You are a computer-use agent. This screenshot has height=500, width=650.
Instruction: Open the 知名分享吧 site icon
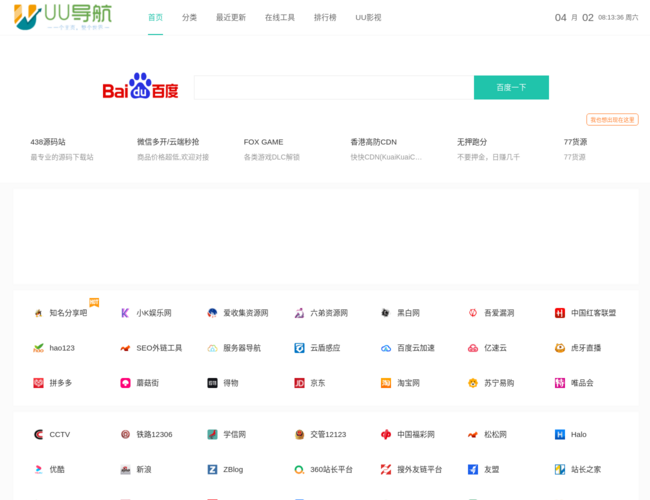[39, 313]
